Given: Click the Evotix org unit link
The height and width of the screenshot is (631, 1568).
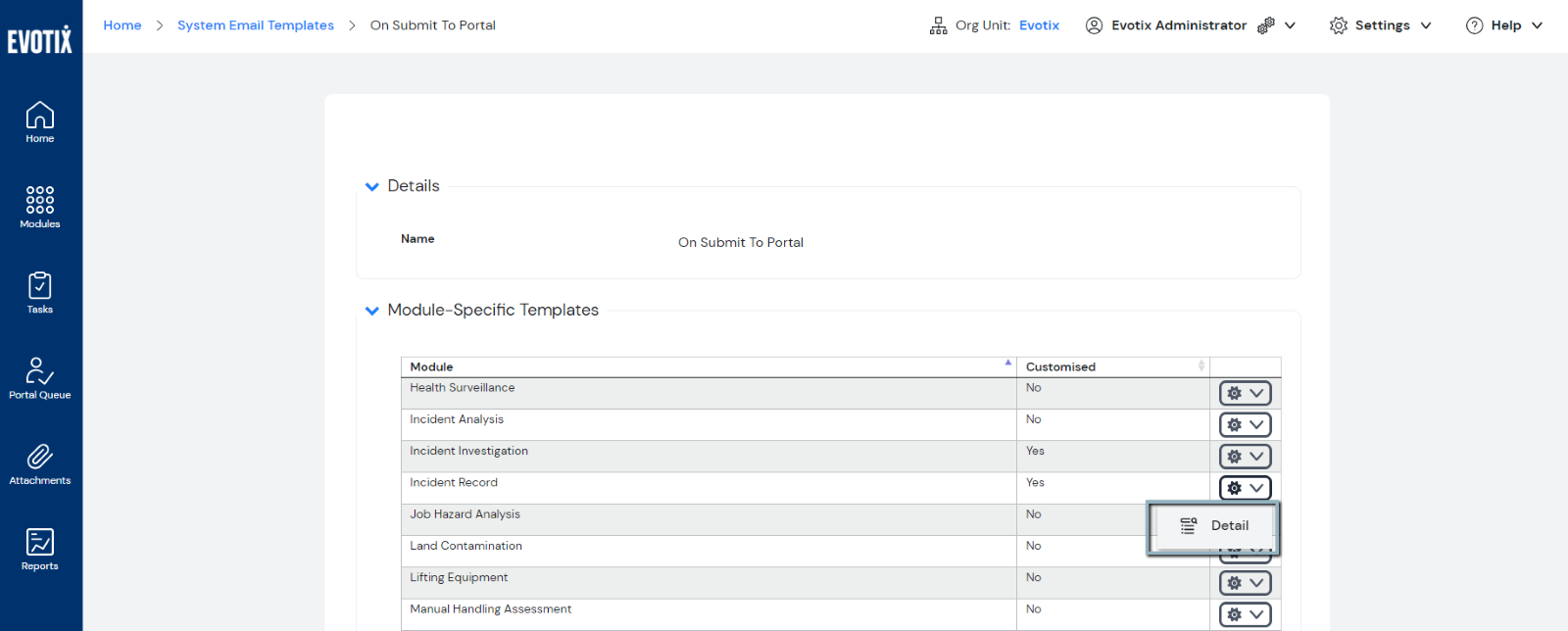Looking at the screenshot, I should click(x=1039, y=25).
